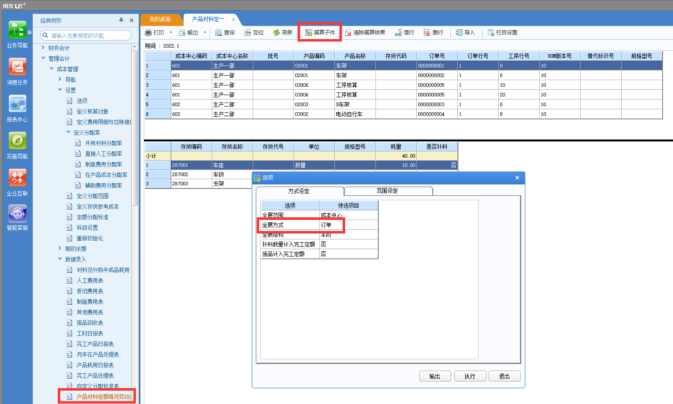Open dropdown arrow next to 输出
The width and height of the screenshot is (673, 404).
click(205, 33)
